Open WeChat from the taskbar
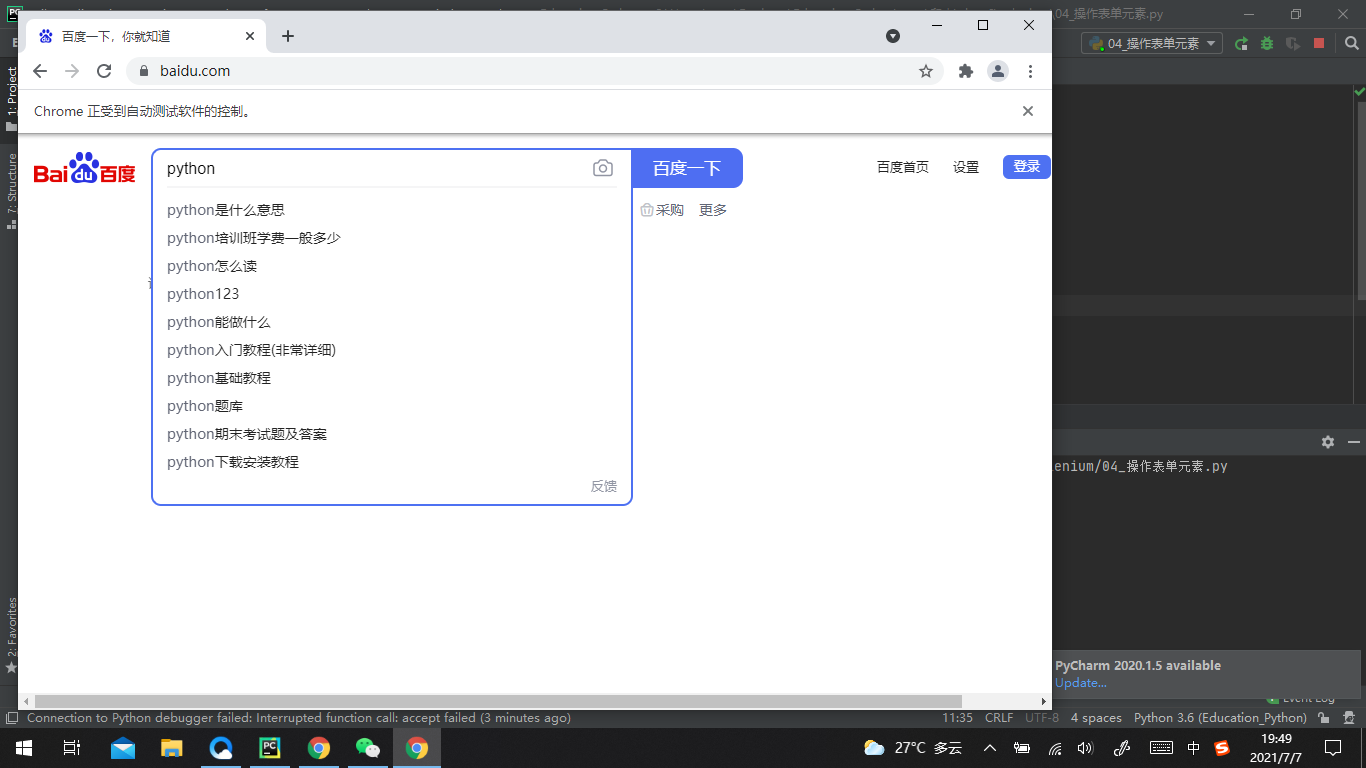1366x768 pixels. pyautogui.click(x=368, y=747)
